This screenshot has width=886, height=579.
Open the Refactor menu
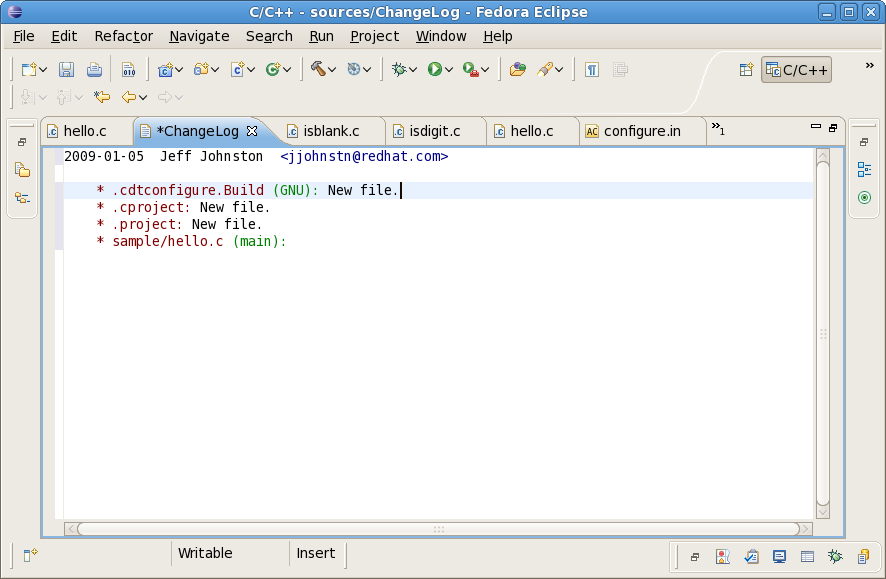coord(124,36)
